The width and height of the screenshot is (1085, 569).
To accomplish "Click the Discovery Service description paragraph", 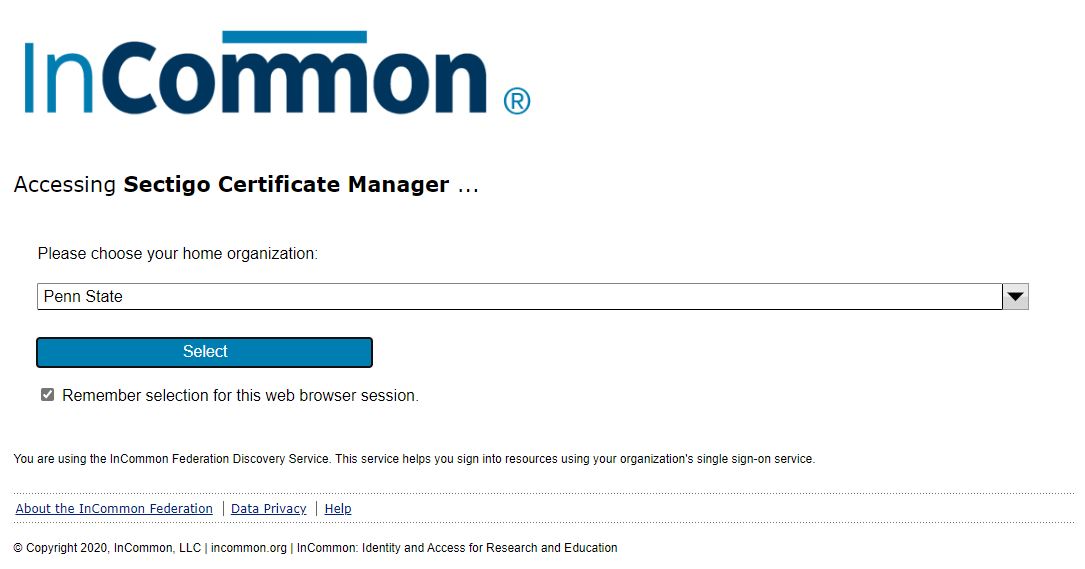I will click(x=414, y=459).
